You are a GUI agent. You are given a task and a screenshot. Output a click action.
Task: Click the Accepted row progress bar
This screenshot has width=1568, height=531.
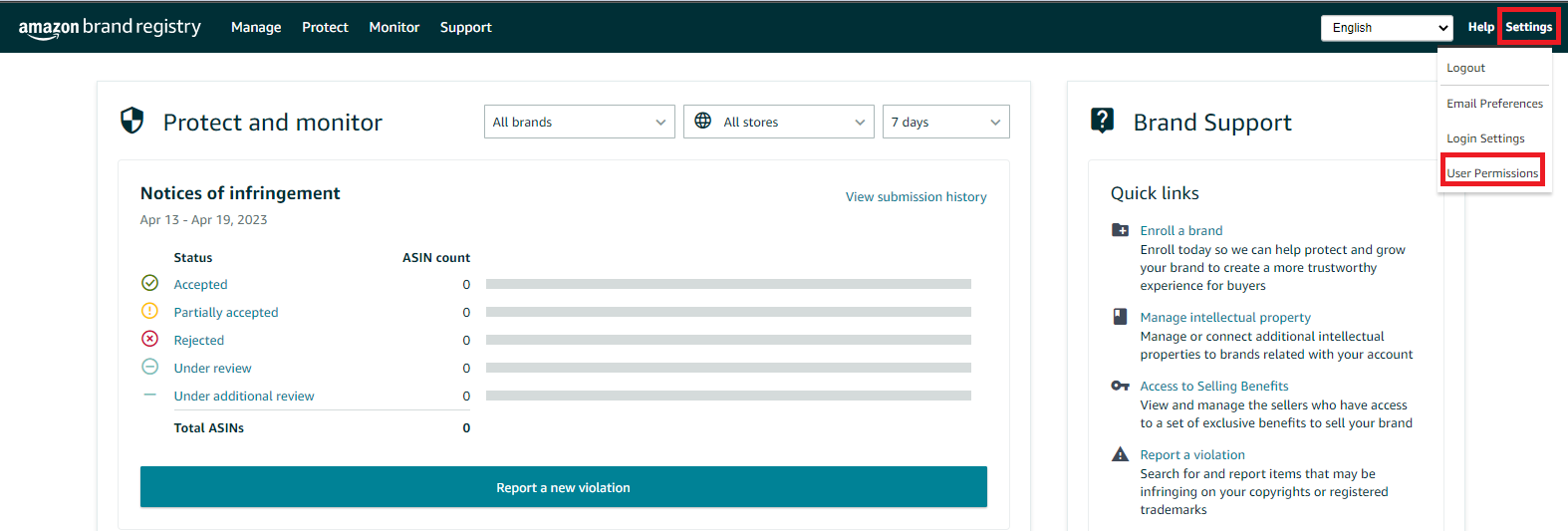pos(728,284)
